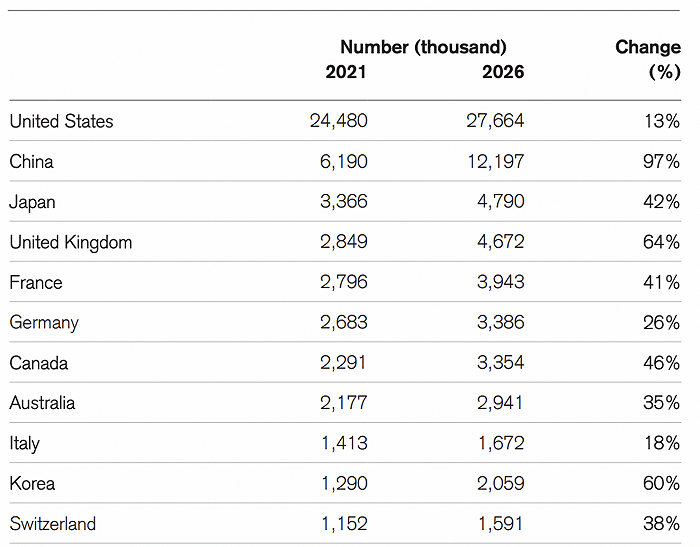The image size is (700, 547).
Task: Click the 2026 column header
Action: (x=502, y=72)
